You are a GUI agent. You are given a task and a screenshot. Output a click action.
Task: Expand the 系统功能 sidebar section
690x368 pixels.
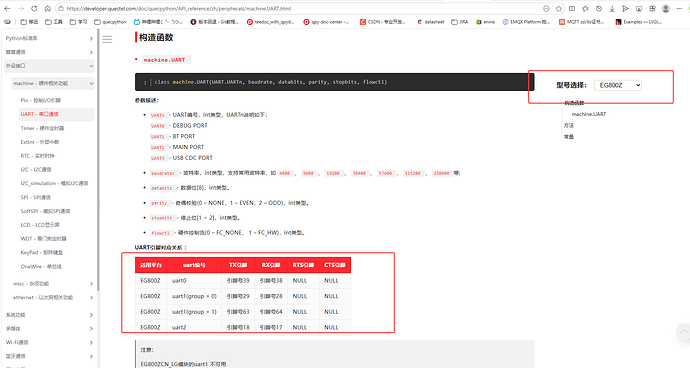coord(49,315)
